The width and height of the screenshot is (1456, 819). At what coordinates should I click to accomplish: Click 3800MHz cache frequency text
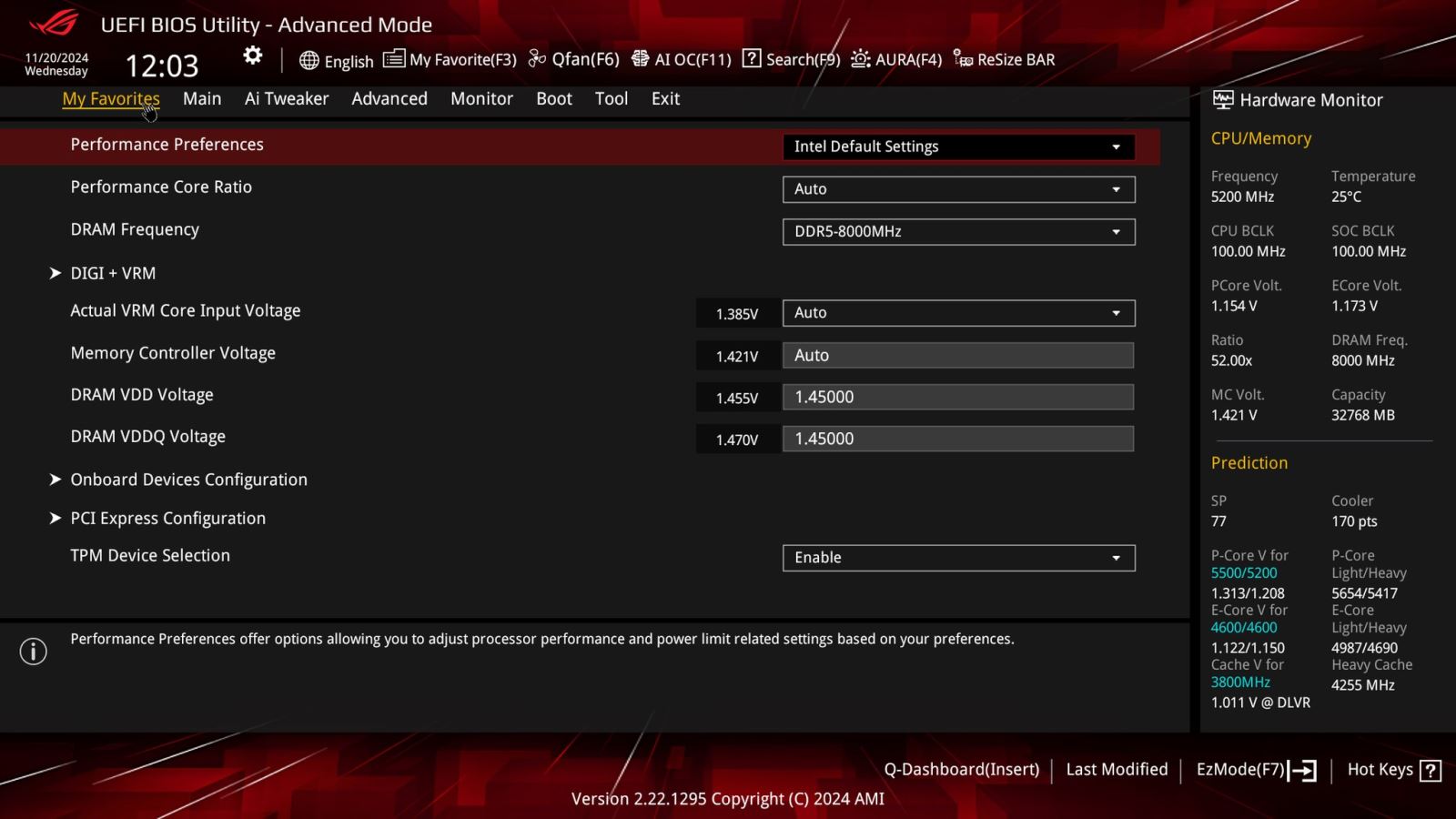click(1239, 682)
